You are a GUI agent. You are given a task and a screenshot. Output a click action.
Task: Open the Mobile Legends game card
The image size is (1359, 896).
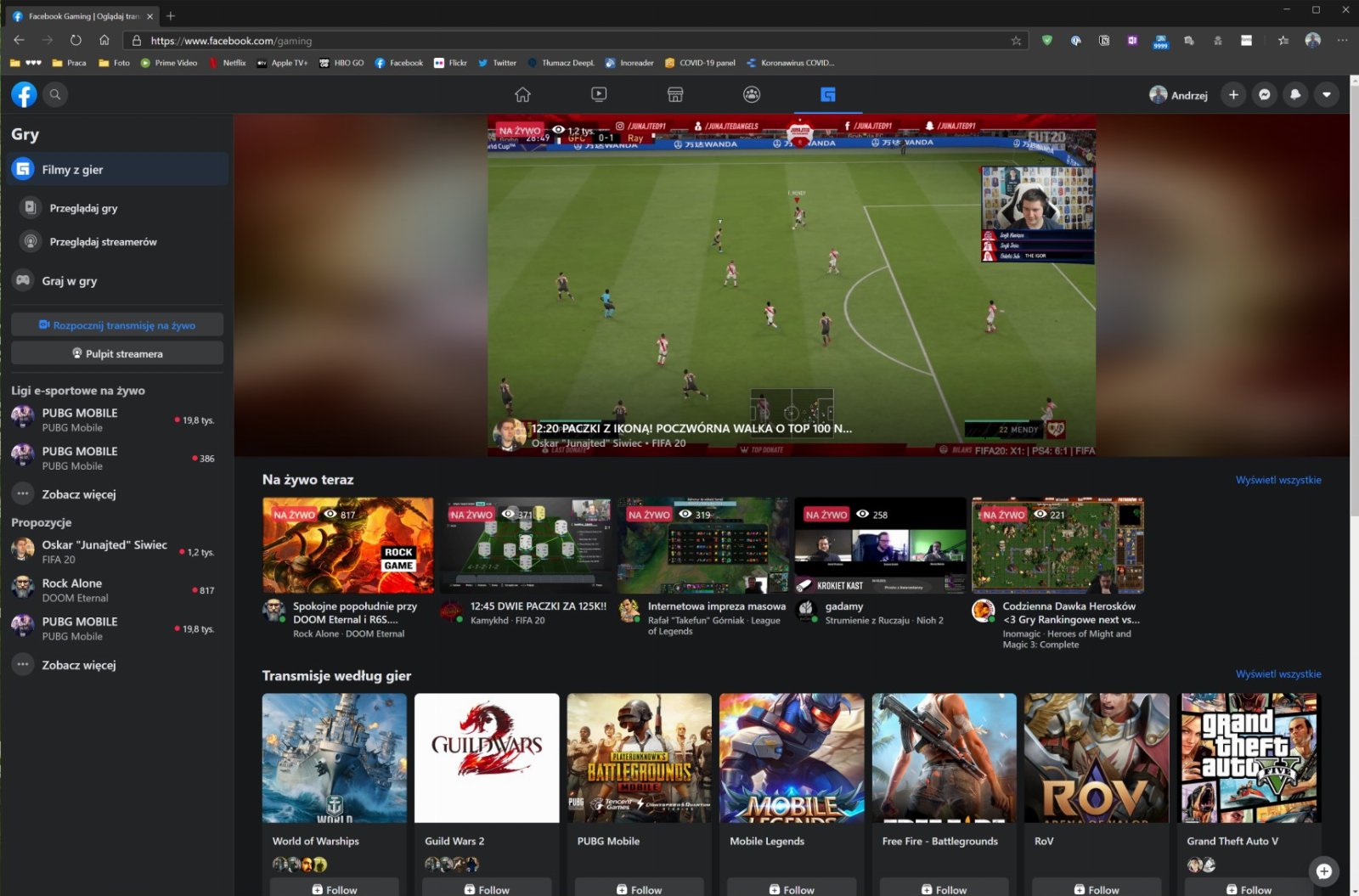(792, 758)
